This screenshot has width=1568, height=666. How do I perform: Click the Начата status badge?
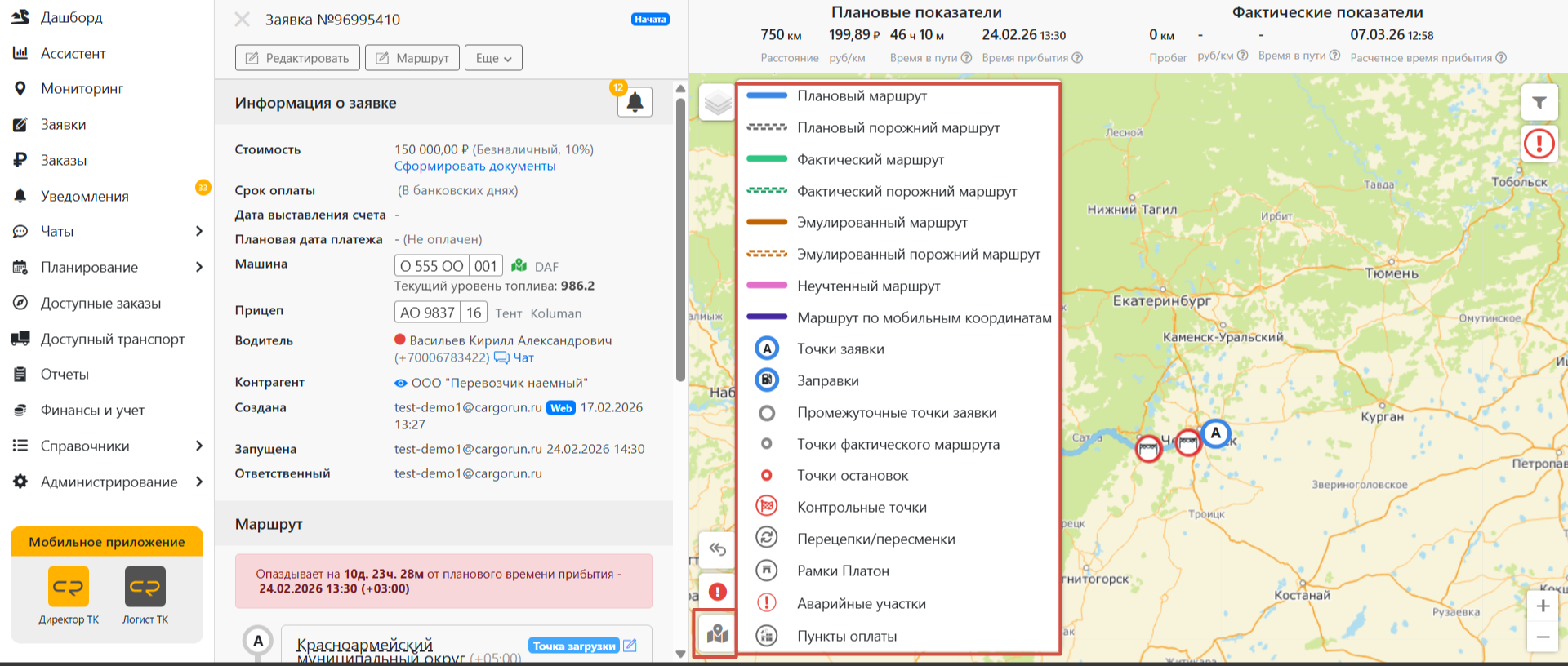point(650,19)
